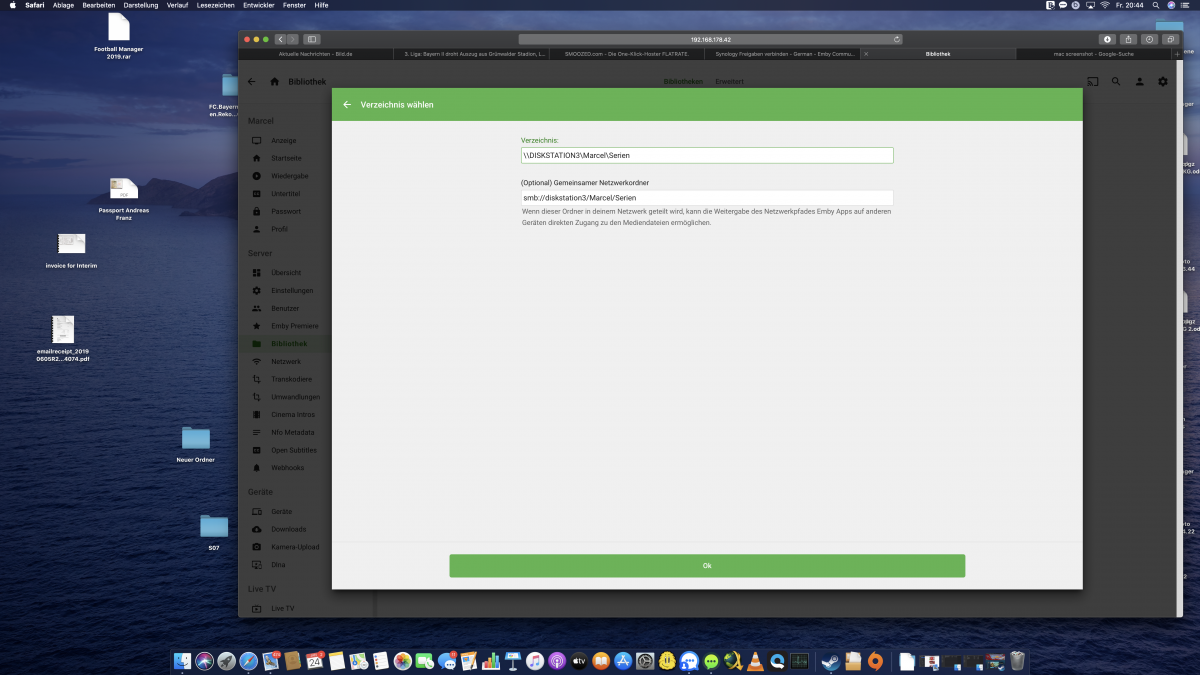1200x675 pixels.
Task: Switch to the Erweitert tab
Action: [x=729, y=82]
